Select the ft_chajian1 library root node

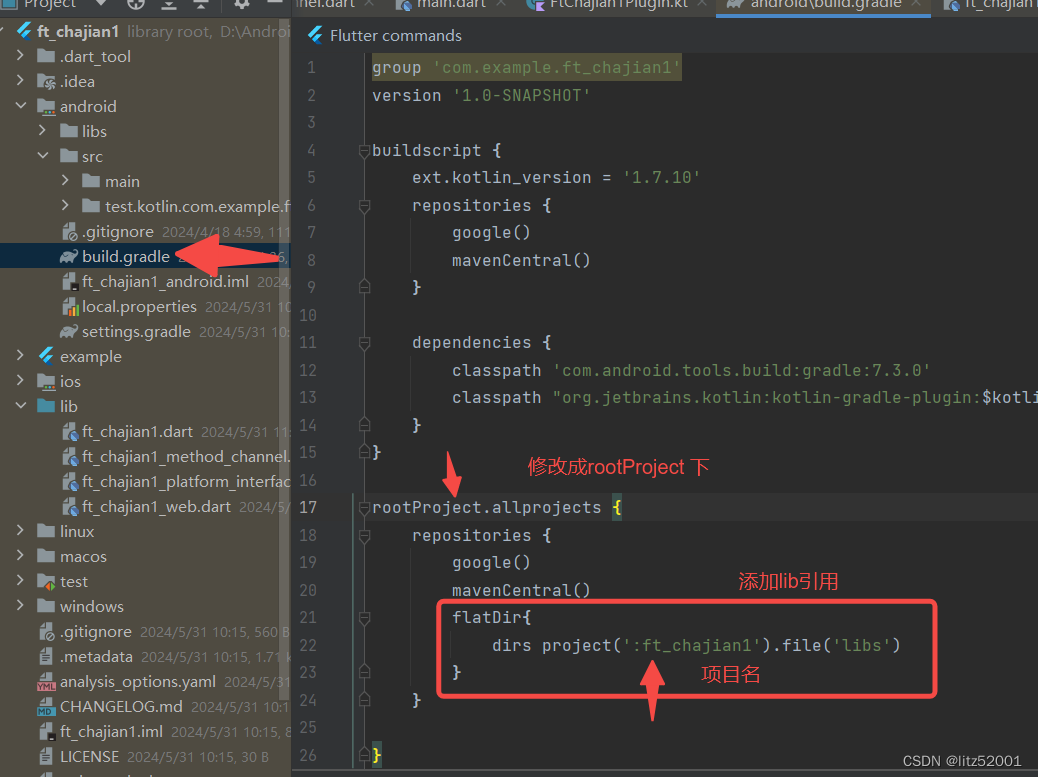(77, 31)
